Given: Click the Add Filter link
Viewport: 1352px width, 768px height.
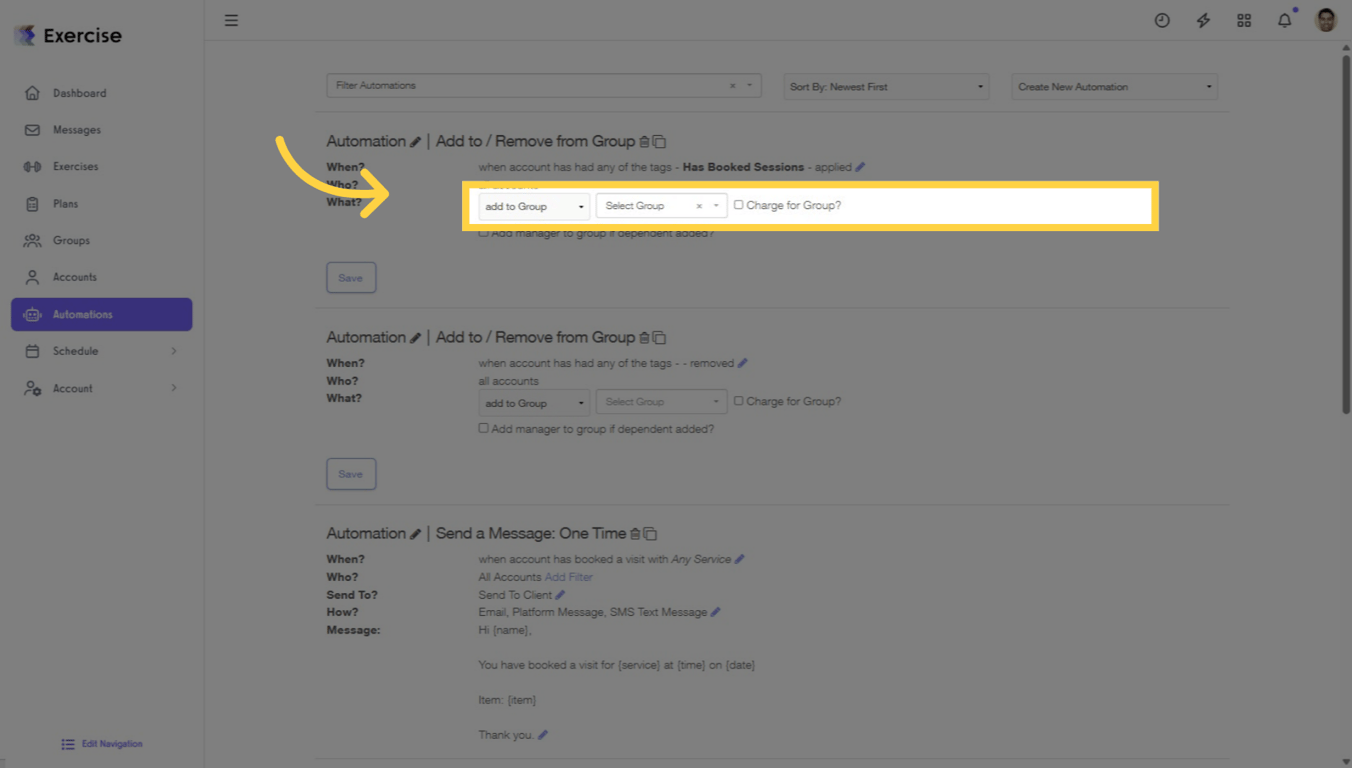Looking at the screenshot, I should (x=568, y=576).
